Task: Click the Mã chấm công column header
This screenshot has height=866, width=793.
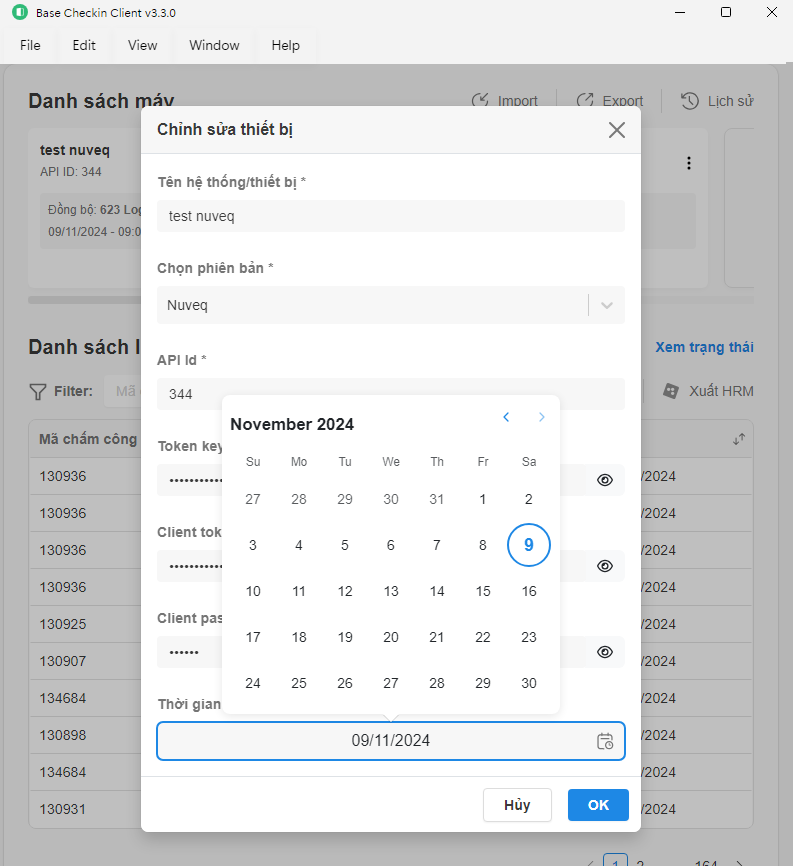Action: (88, 439)
